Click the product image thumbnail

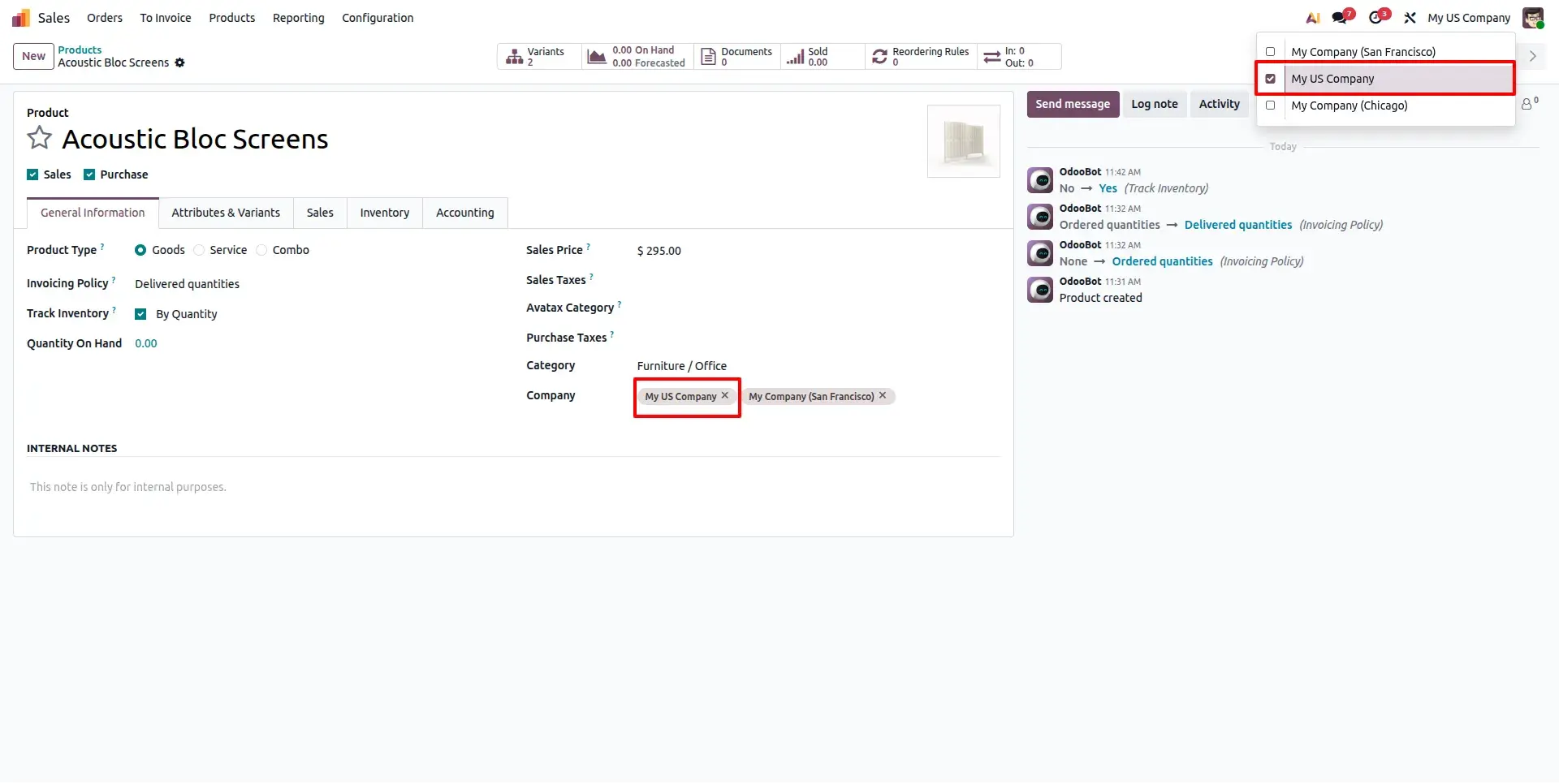[964, 141]
